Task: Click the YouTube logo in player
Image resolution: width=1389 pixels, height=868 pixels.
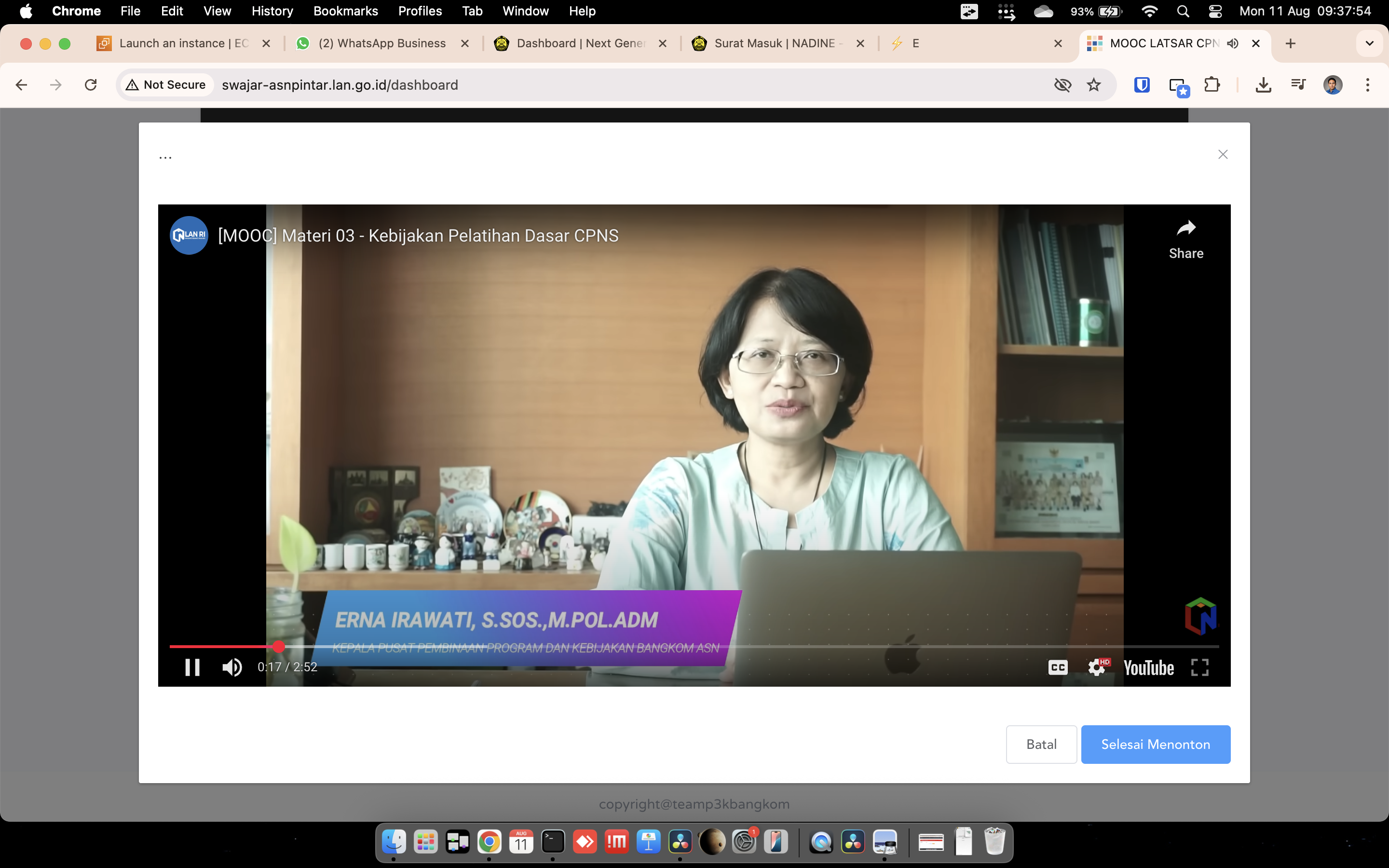Action: click(1148, 668)
